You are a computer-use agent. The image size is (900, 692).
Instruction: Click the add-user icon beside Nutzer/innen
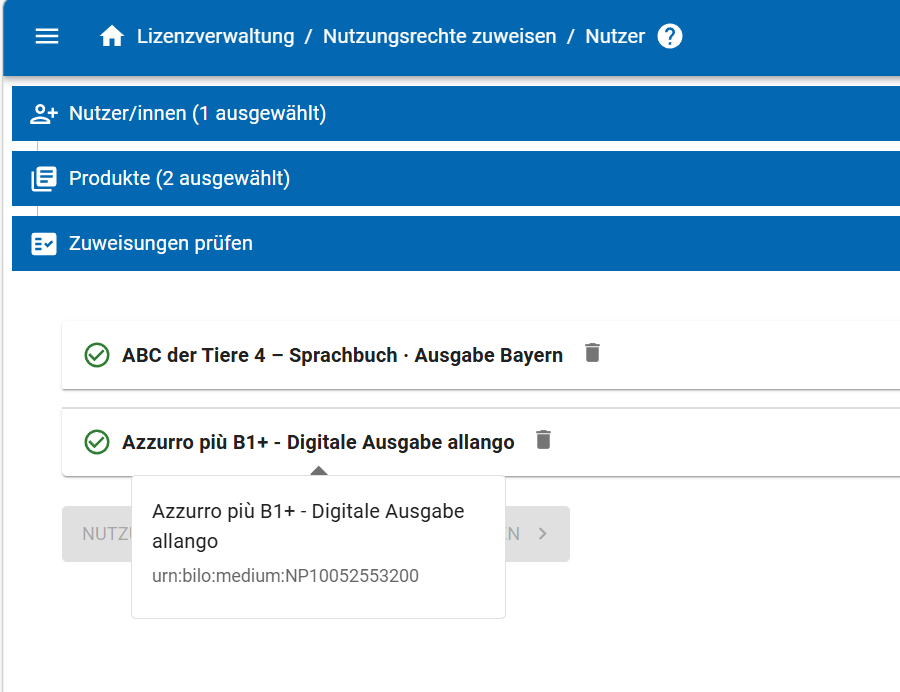[44, 114]
